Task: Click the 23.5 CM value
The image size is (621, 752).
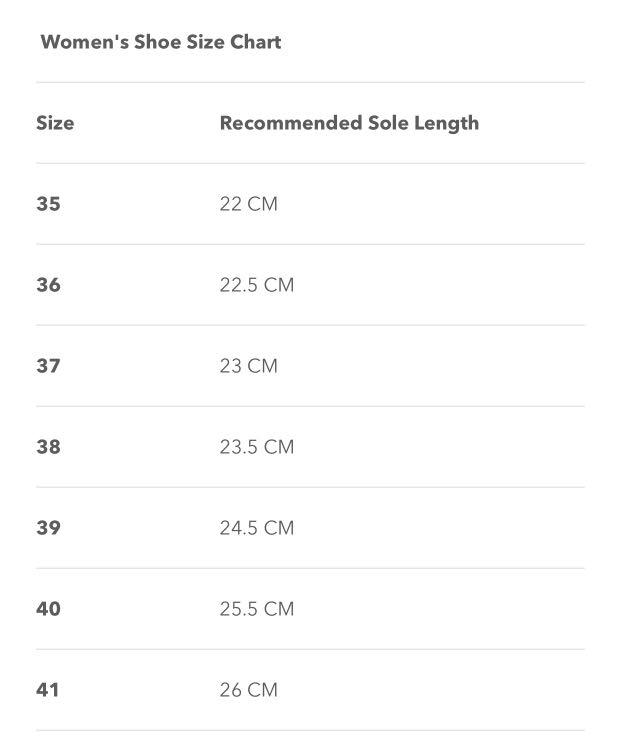Action: tap(257, 447)
